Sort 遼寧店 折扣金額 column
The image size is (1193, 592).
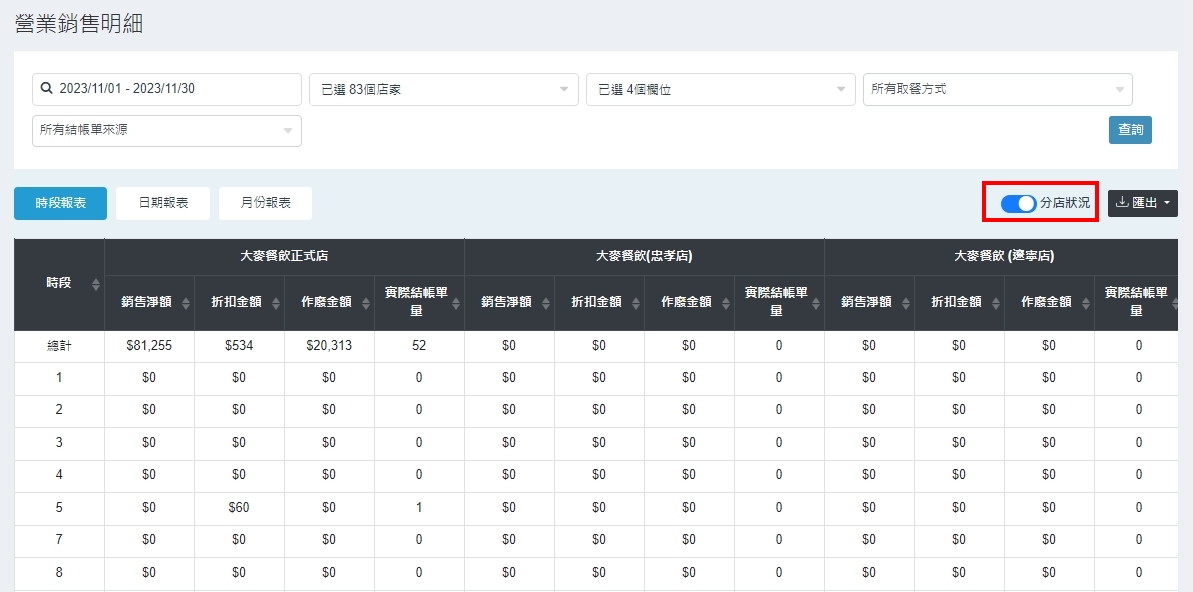click(x=996, y=303)
